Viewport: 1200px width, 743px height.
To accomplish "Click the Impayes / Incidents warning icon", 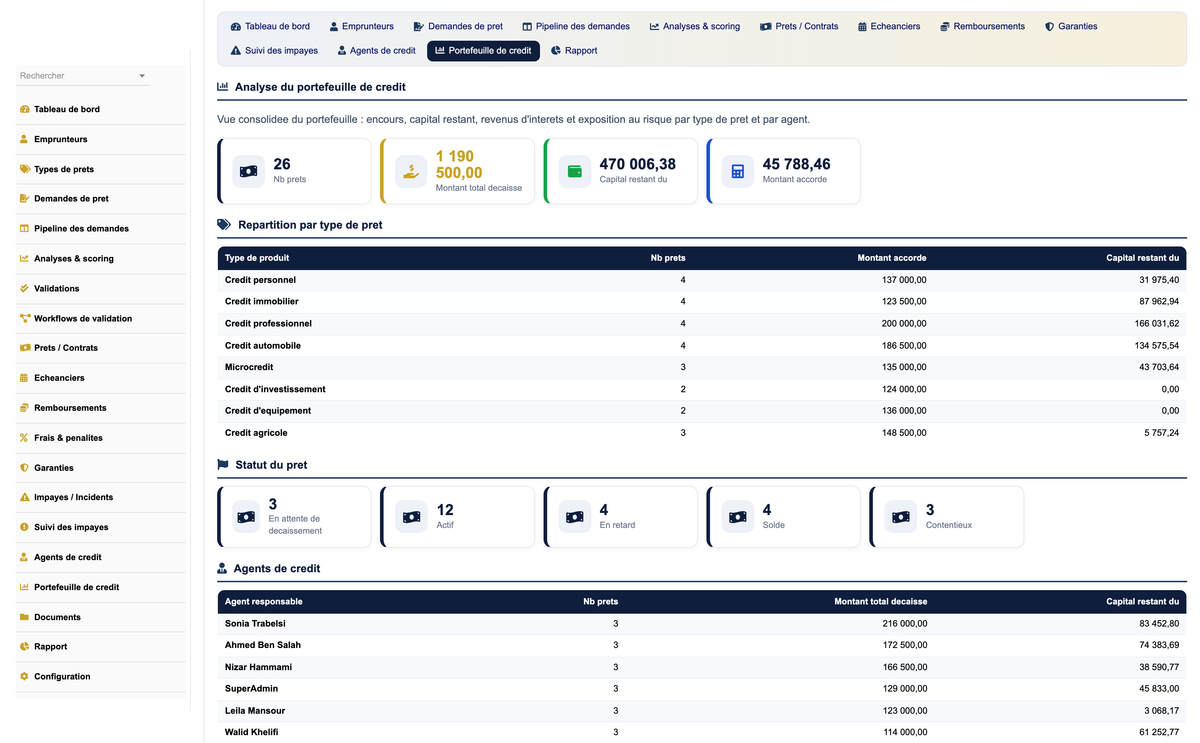I will coord(24,497).
